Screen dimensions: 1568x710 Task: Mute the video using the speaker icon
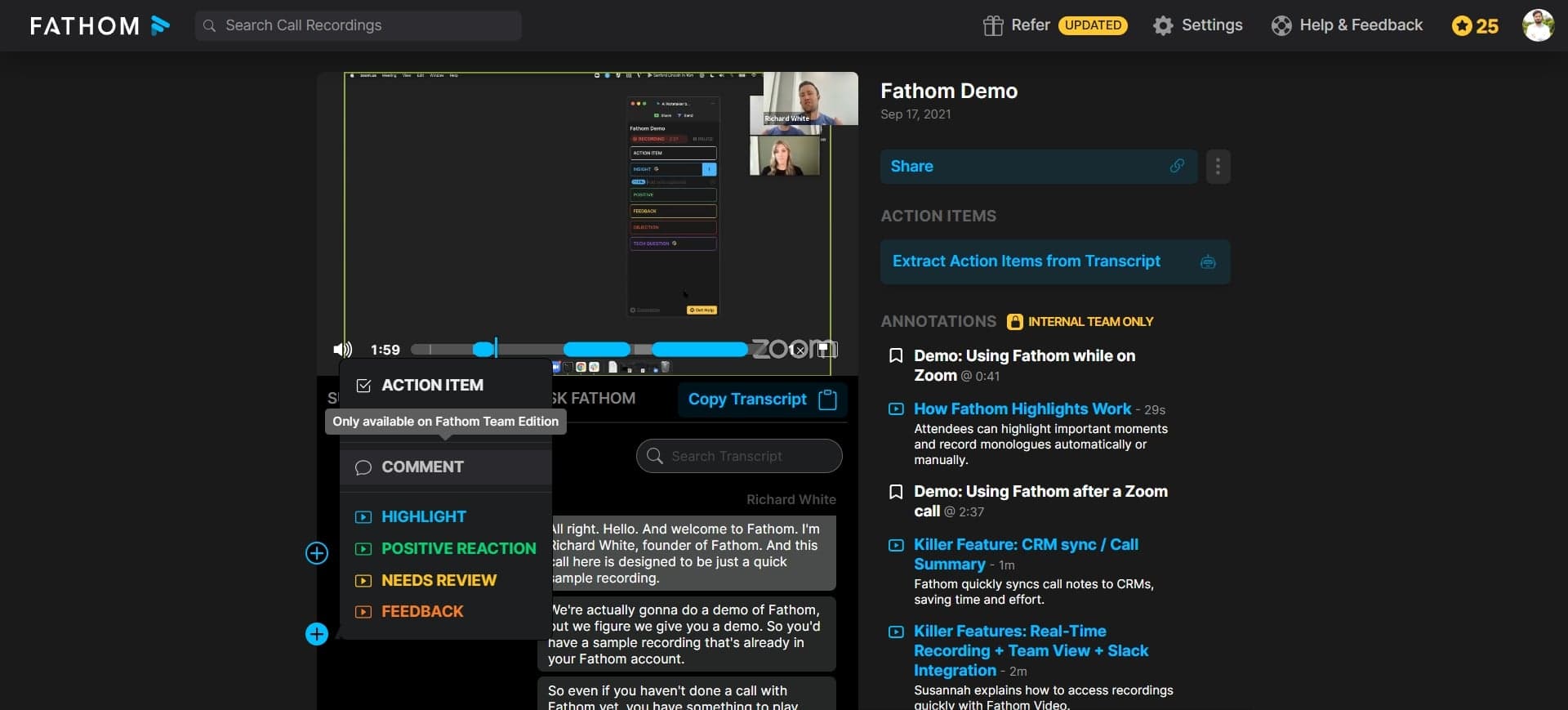(x=342, y=350)
